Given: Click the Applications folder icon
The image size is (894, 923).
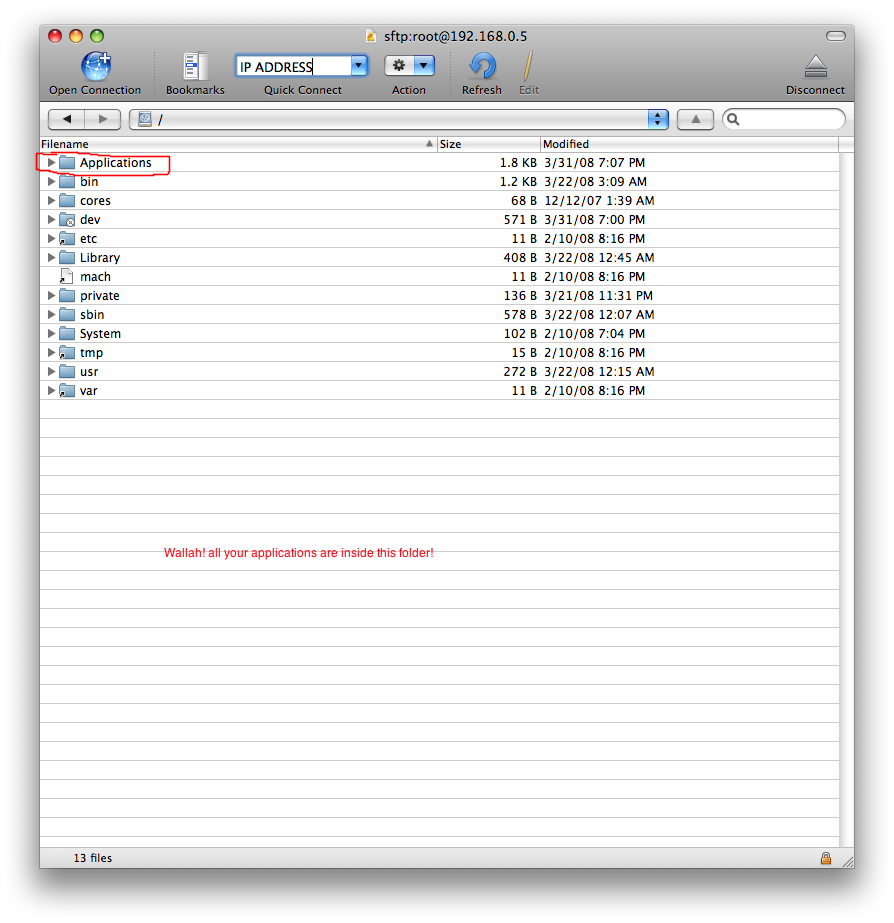Looking at the screenshot, I should click(67, 162).
